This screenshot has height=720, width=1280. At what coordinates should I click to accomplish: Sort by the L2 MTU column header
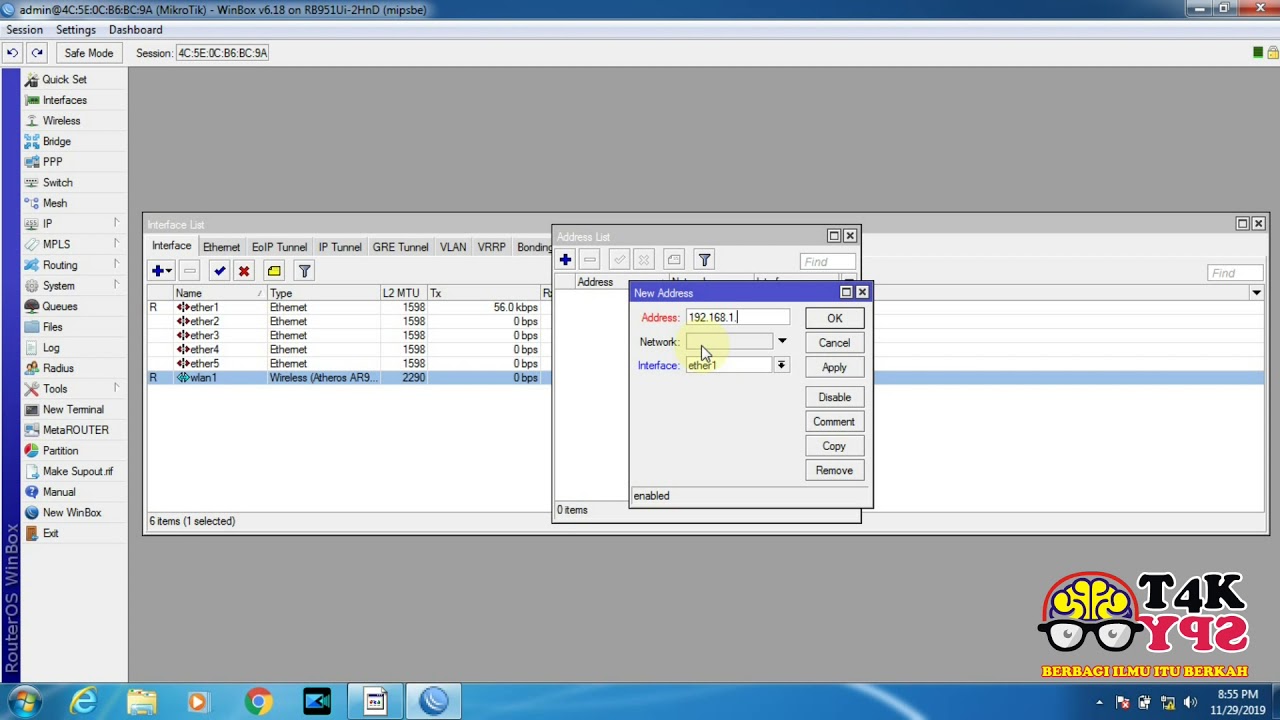pos(403,293)
